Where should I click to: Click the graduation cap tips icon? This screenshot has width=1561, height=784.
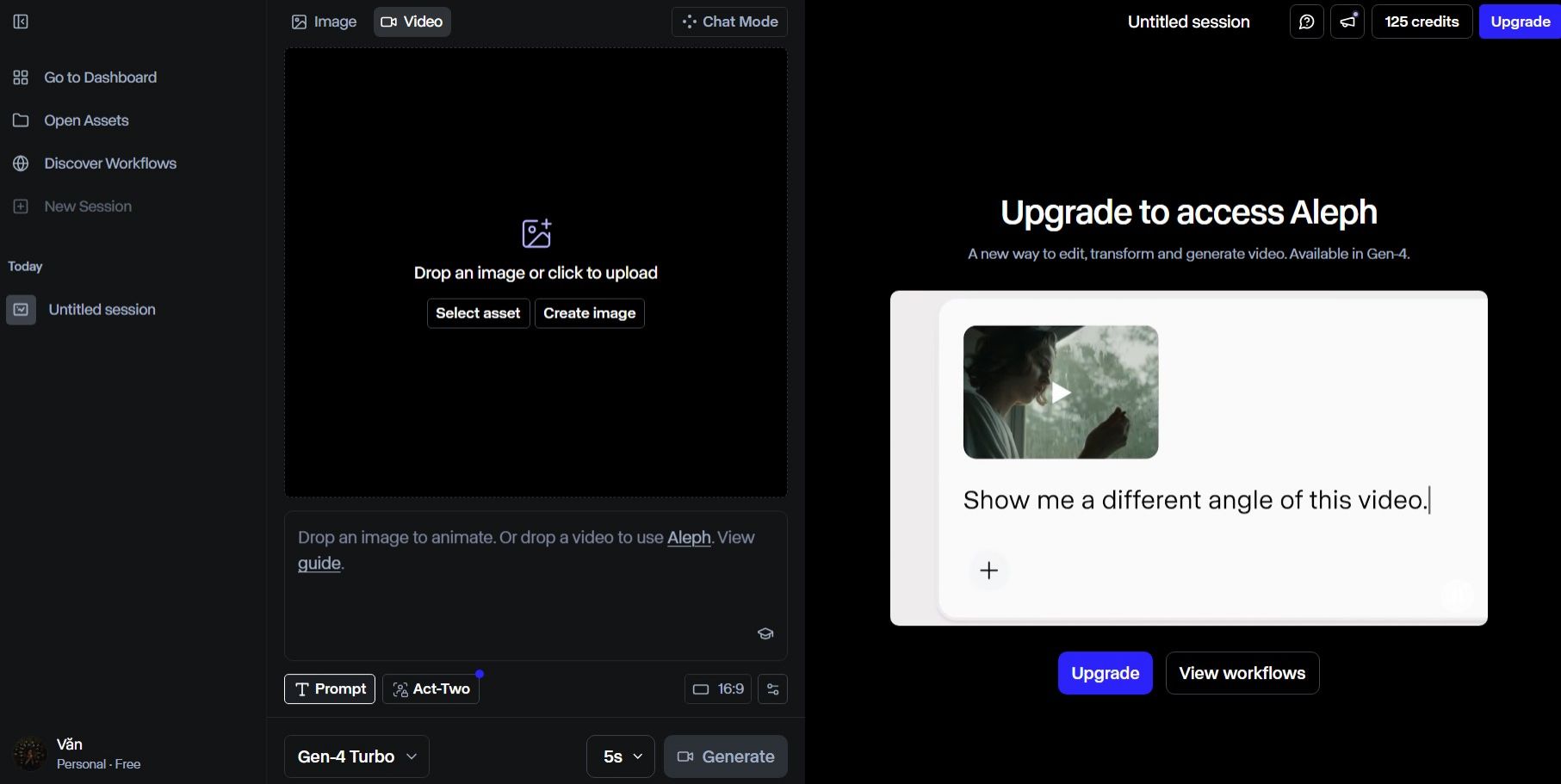tap(765, 634)
